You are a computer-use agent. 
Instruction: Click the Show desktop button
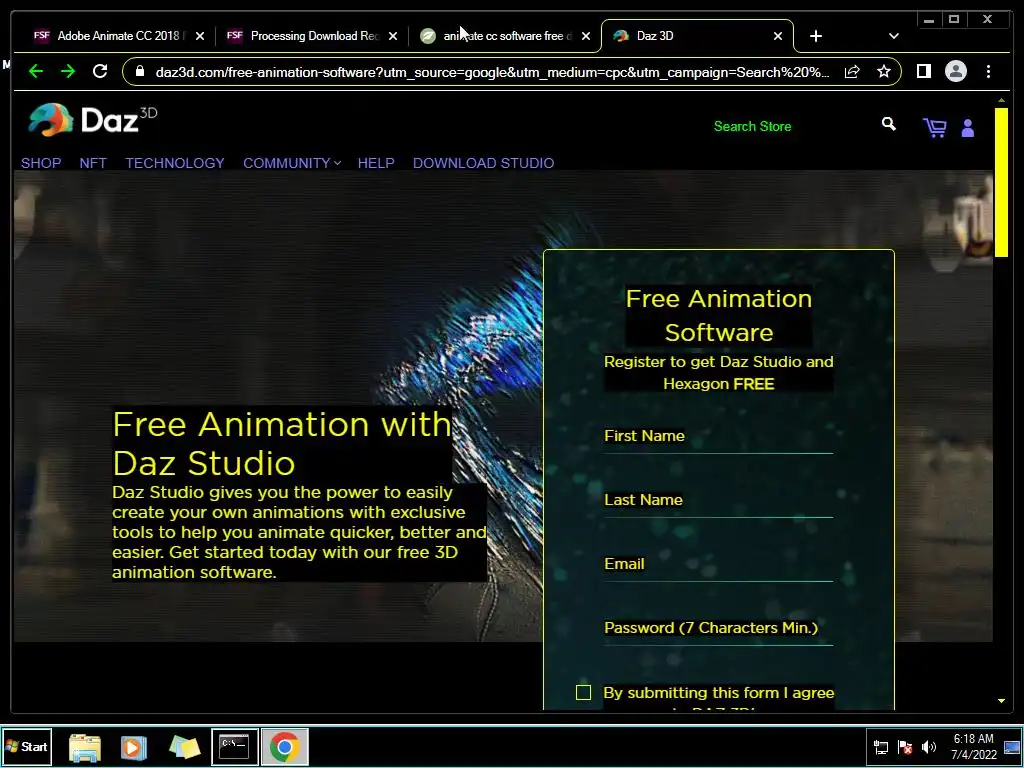point(1013,747)
